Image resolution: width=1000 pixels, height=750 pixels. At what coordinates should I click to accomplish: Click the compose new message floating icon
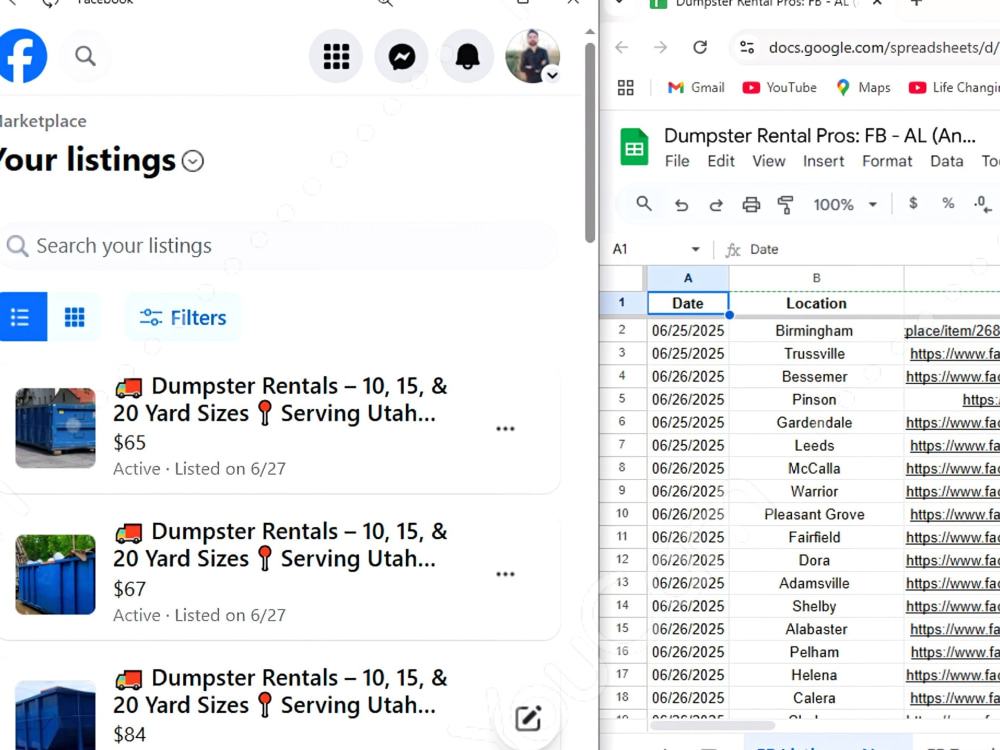[x=528, y=718]
